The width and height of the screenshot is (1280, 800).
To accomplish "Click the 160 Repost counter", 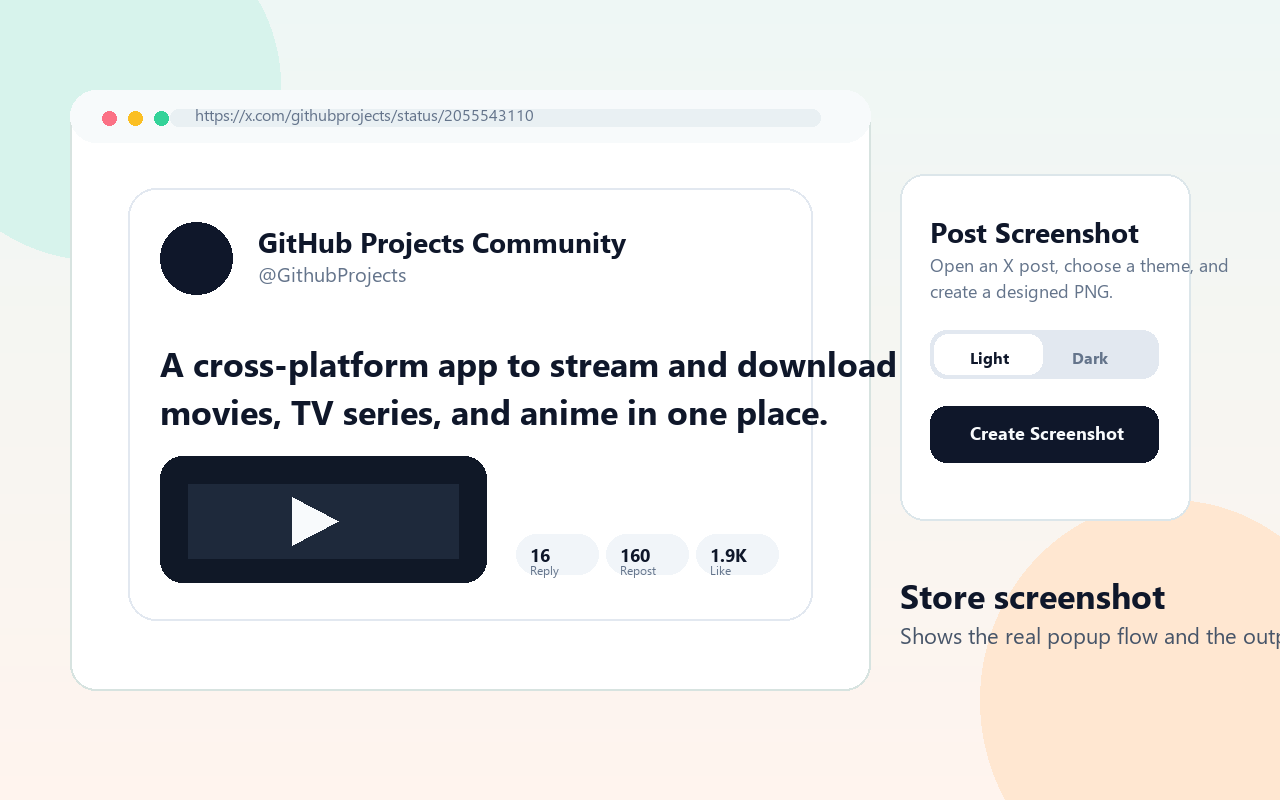I will [x=647, y=555].
